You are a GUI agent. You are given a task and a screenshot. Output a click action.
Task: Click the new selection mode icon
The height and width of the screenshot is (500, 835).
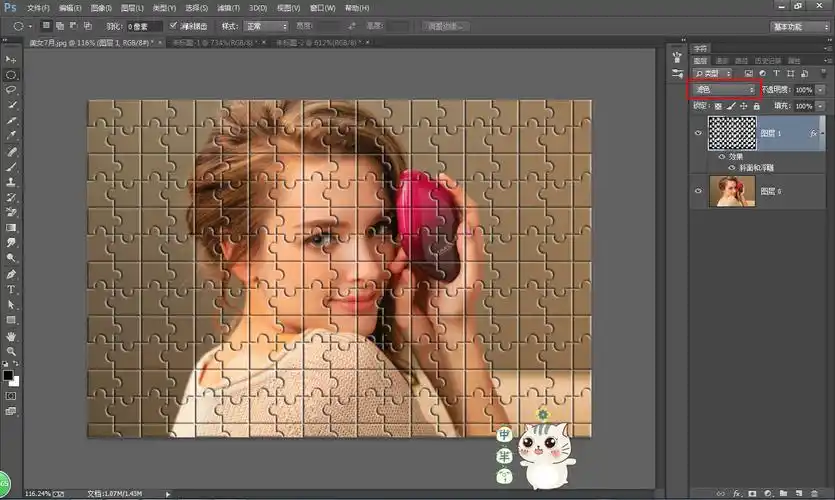pos(46,26)
